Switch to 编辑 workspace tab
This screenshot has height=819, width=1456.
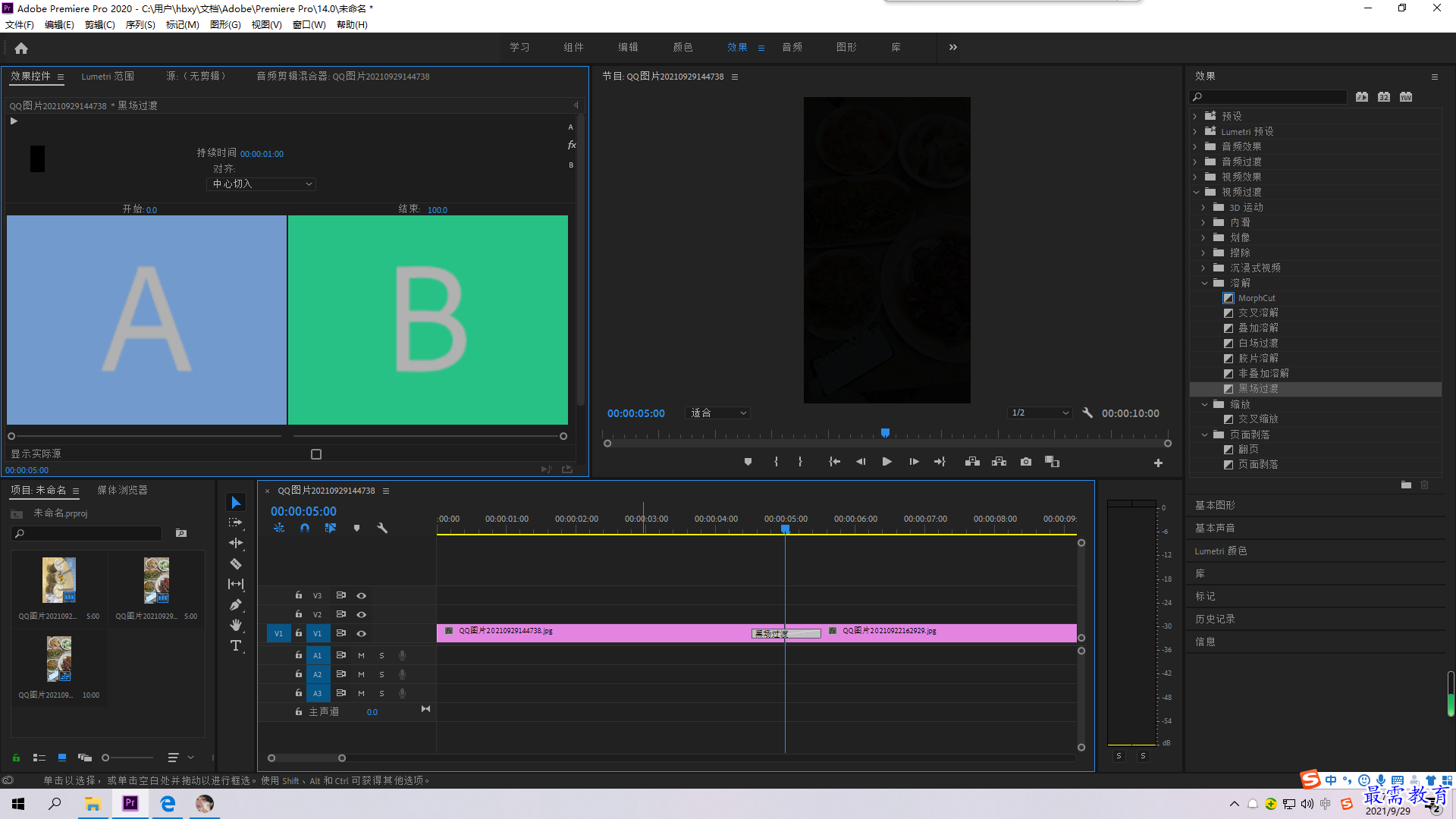point(628,47)
